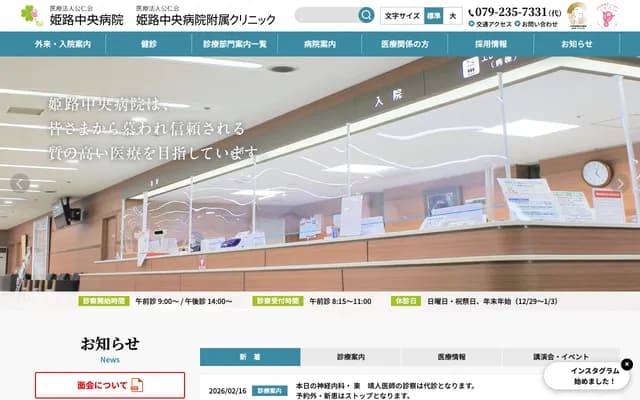Open the gold circular badge icon
Screen dimensions: 640x400
577,16
